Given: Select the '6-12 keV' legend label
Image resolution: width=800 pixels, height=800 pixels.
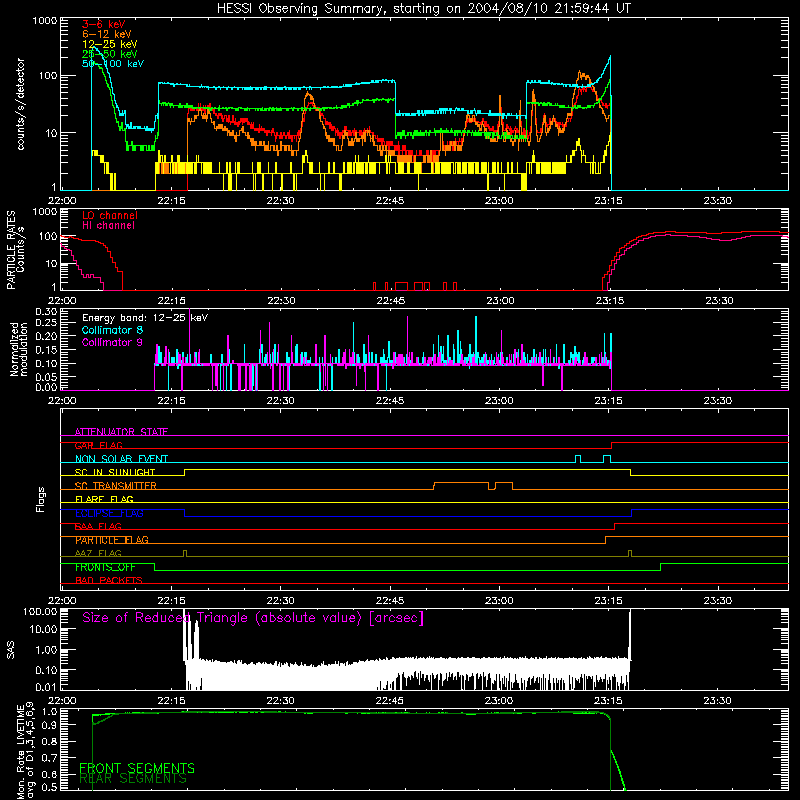Looking at the screenshot, I should tap(107, 34).
